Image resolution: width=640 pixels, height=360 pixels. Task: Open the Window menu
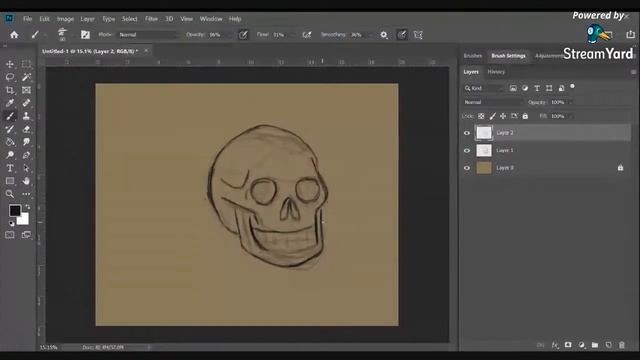211,19
